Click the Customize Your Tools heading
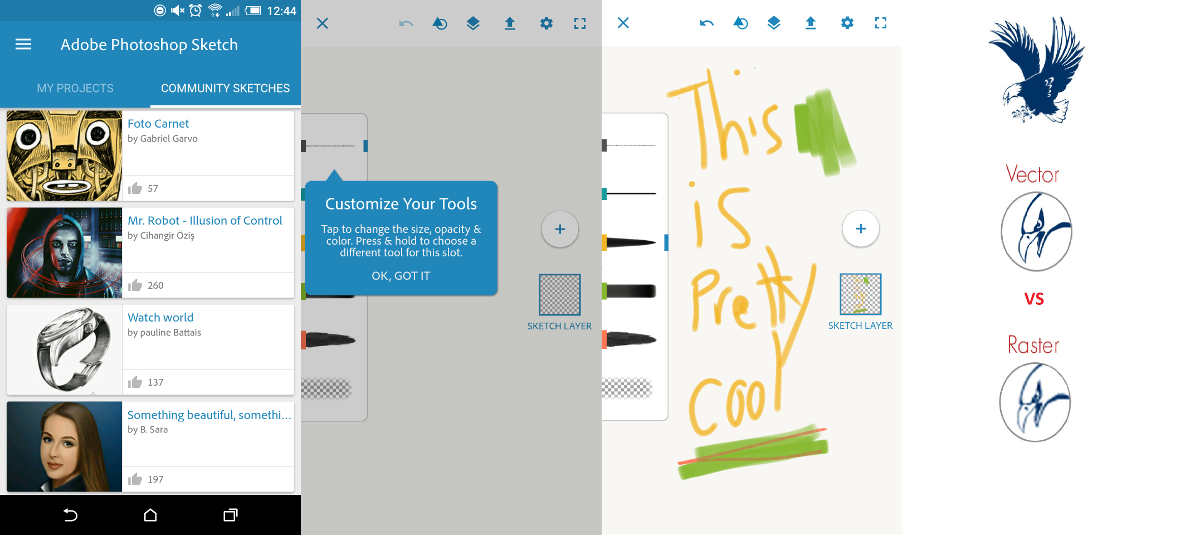This screenshot has width=1200, height=535. tap(401, 204)
